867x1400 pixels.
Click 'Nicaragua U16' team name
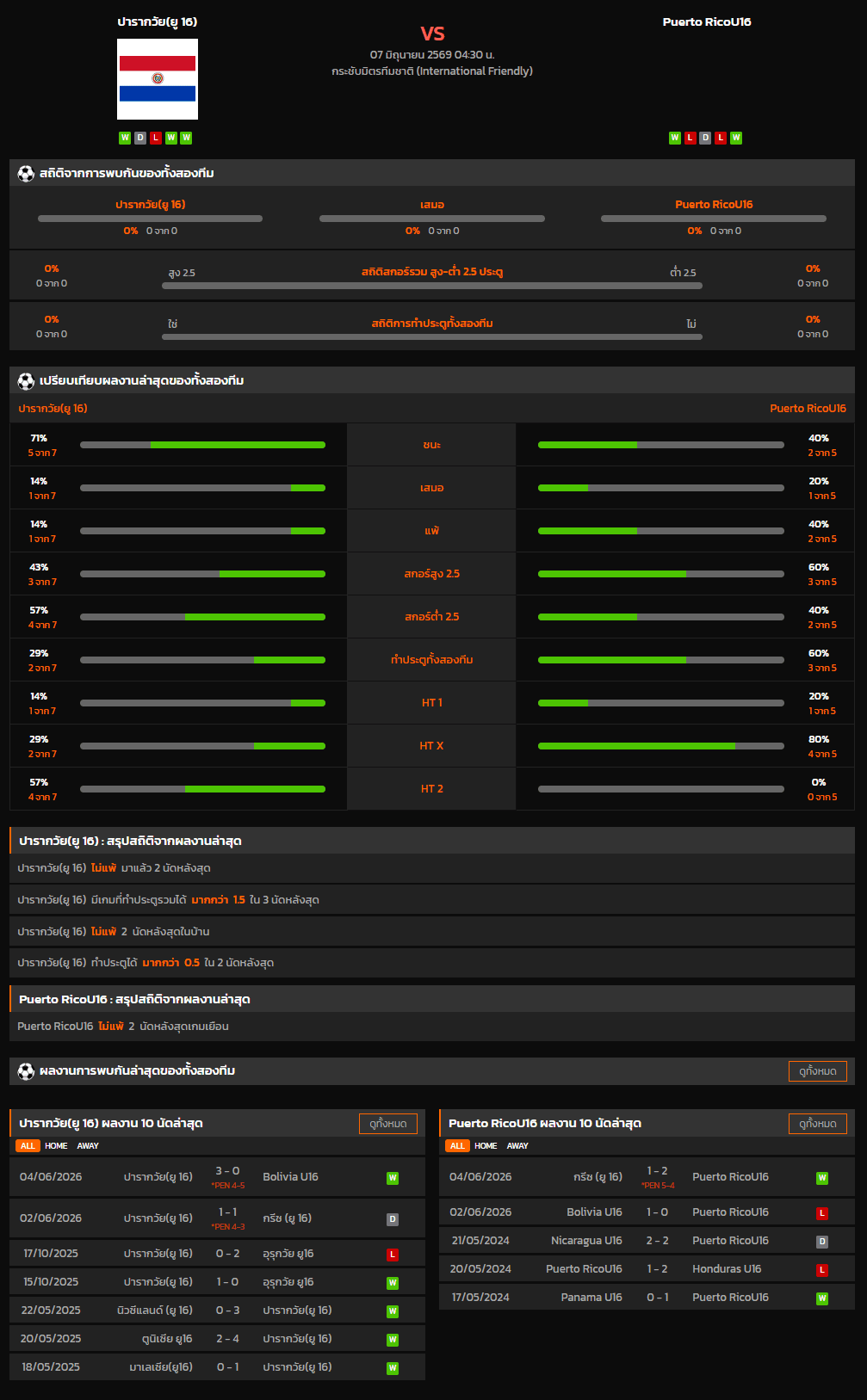tap(586, 1241)
